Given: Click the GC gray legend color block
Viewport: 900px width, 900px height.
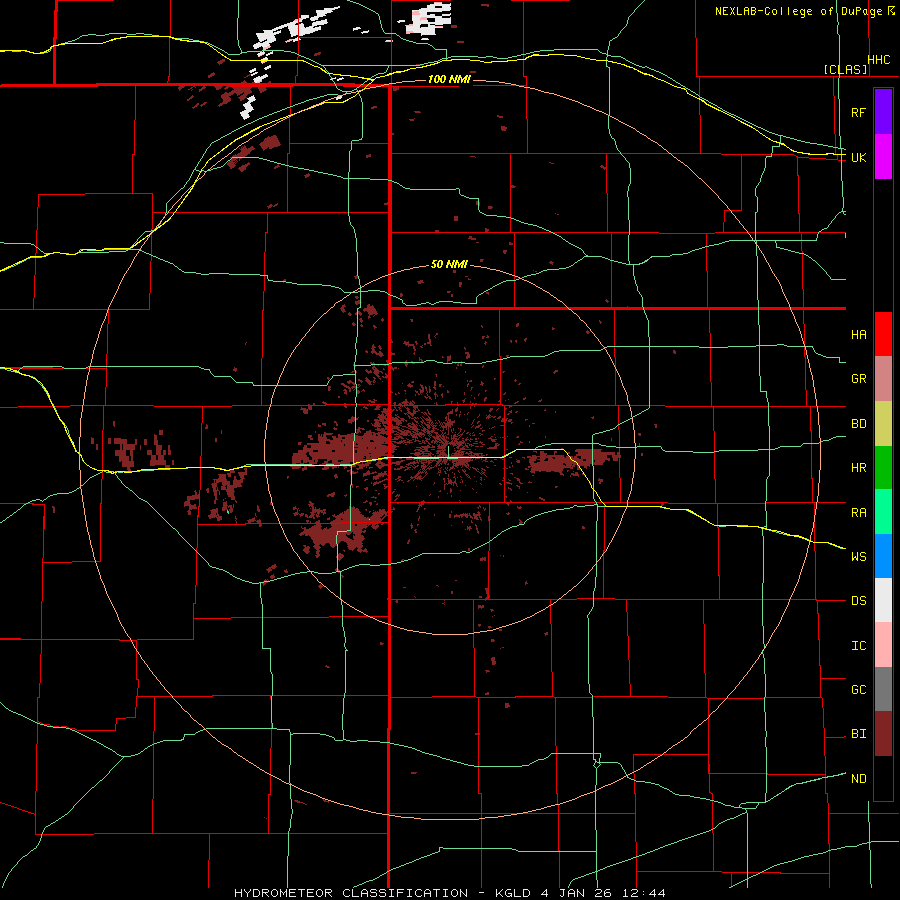Looking at the screenshot, I should (x=883, y=689).
